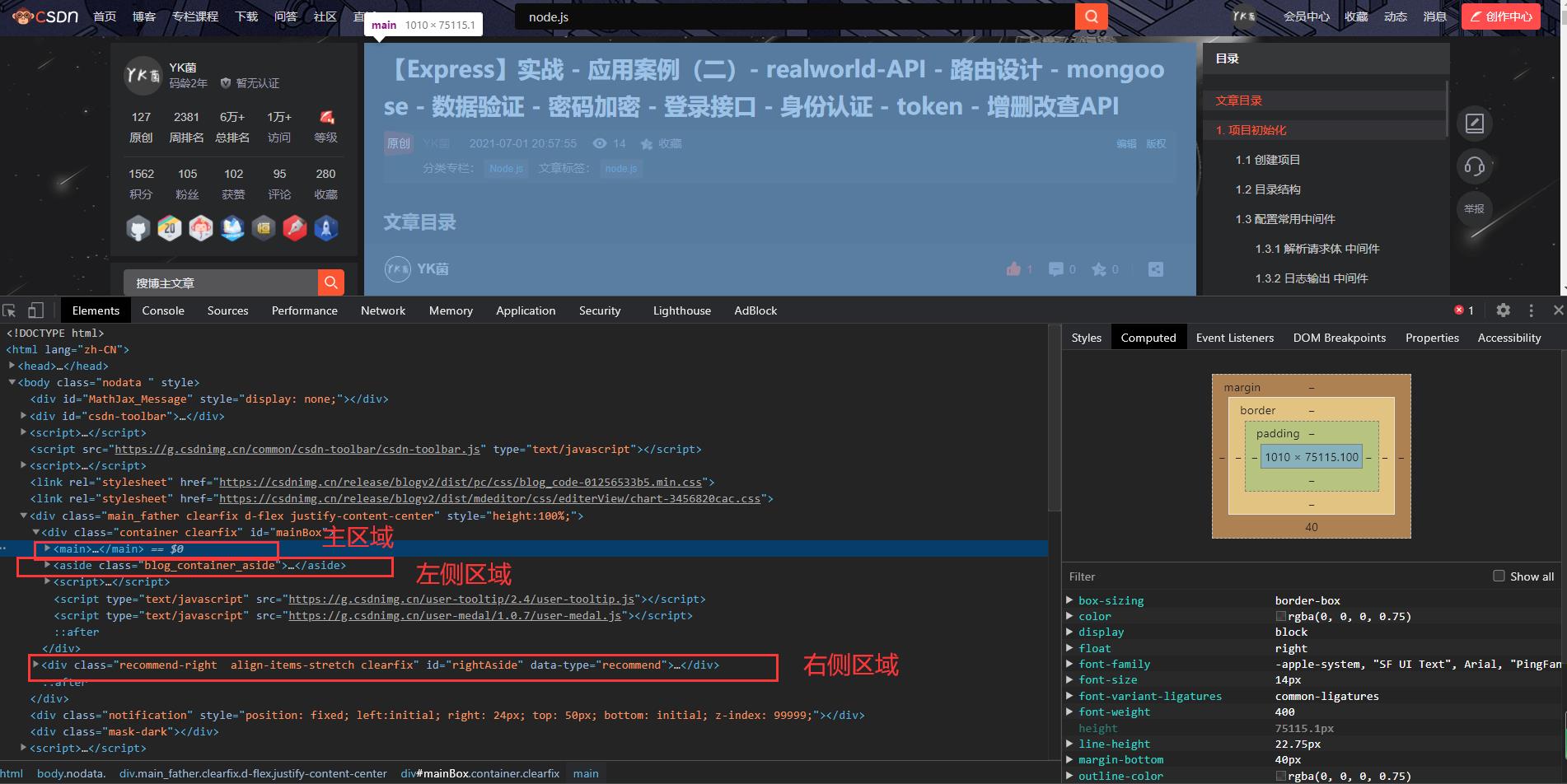Open Event Listeners pane
1567x784 pixels.
(1234, 338)
